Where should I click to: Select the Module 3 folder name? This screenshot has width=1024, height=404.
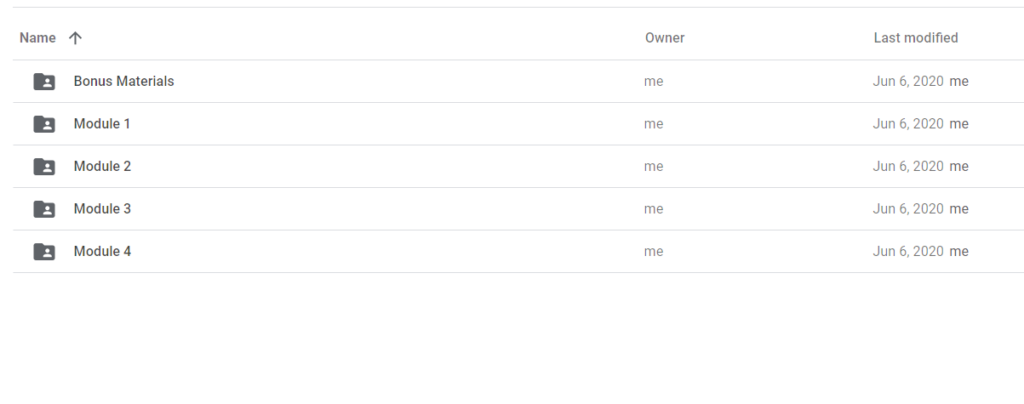tap(103, 208)
